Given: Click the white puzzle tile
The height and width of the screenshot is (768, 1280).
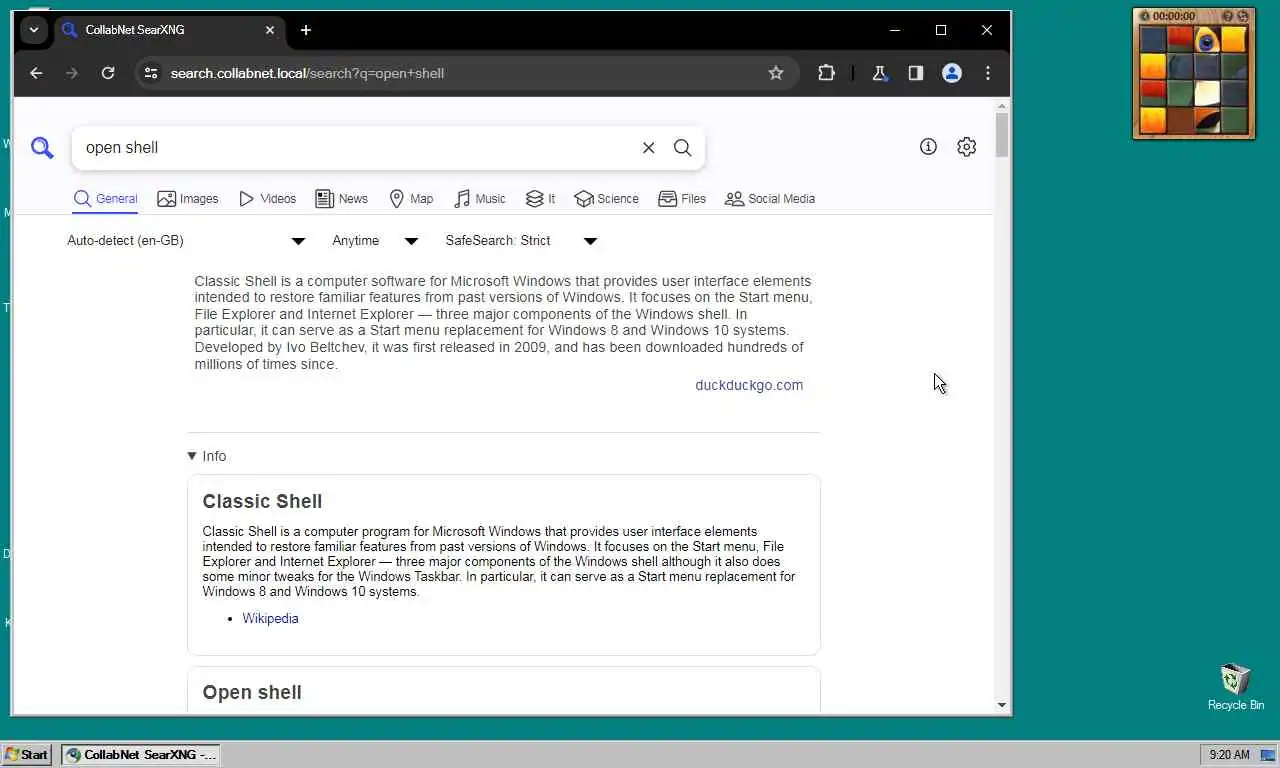Looking at the screenshot, I should pyautogui.click(x=1207, y=94).
